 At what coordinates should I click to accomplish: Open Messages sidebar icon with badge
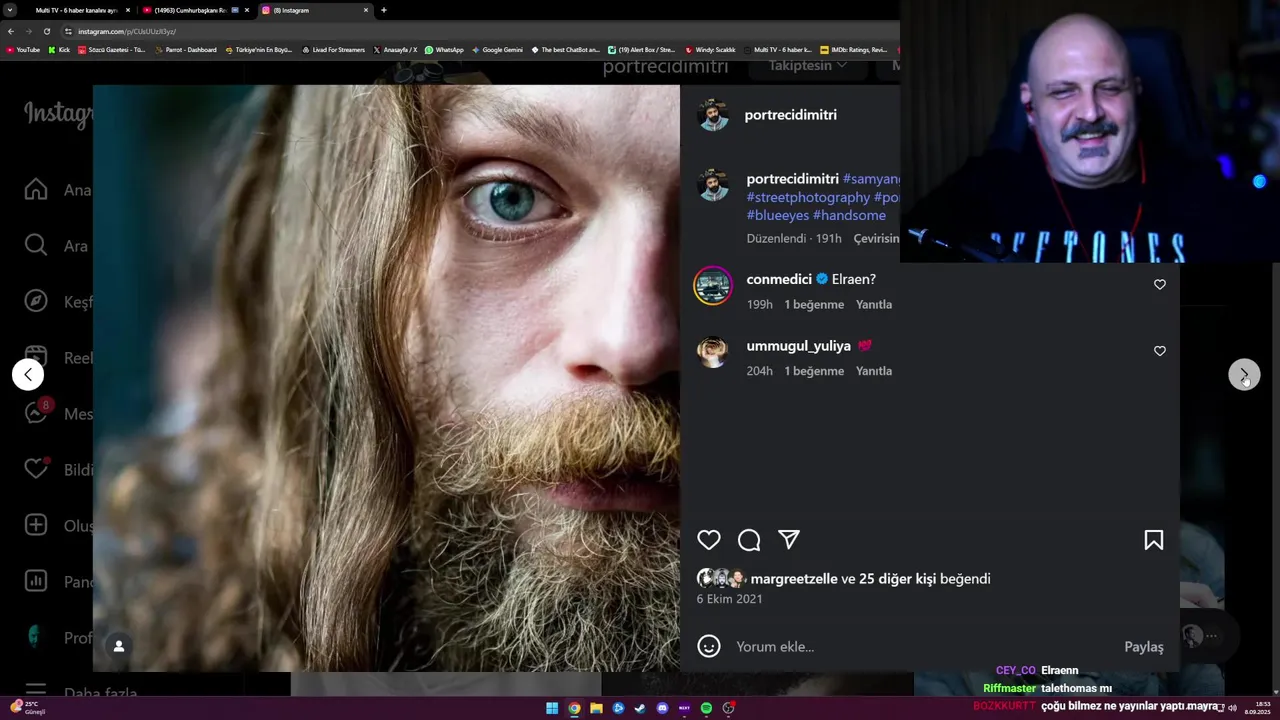(38, 411)
